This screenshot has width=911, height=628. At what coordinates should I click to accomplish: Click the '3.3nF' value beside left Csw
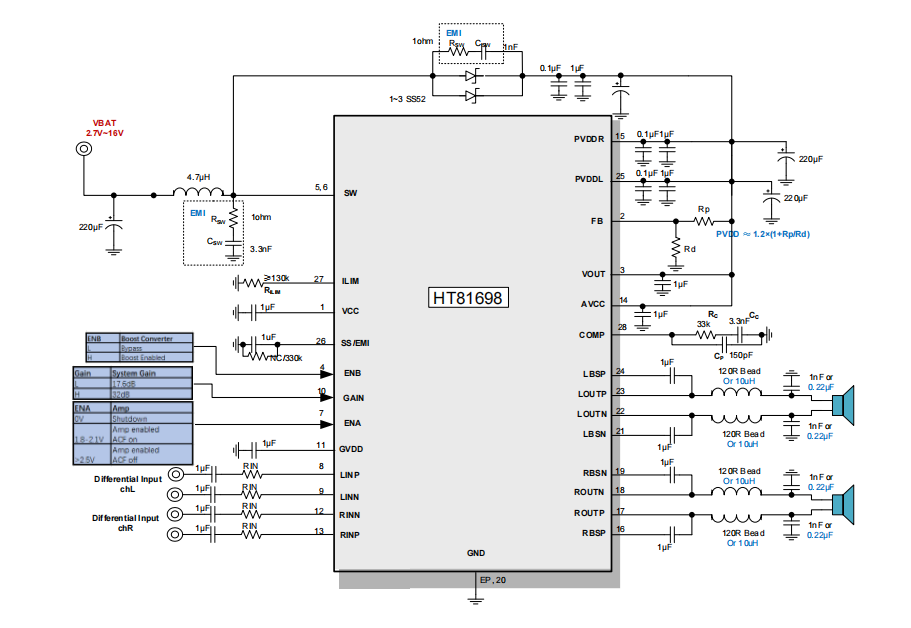[261, 249]
